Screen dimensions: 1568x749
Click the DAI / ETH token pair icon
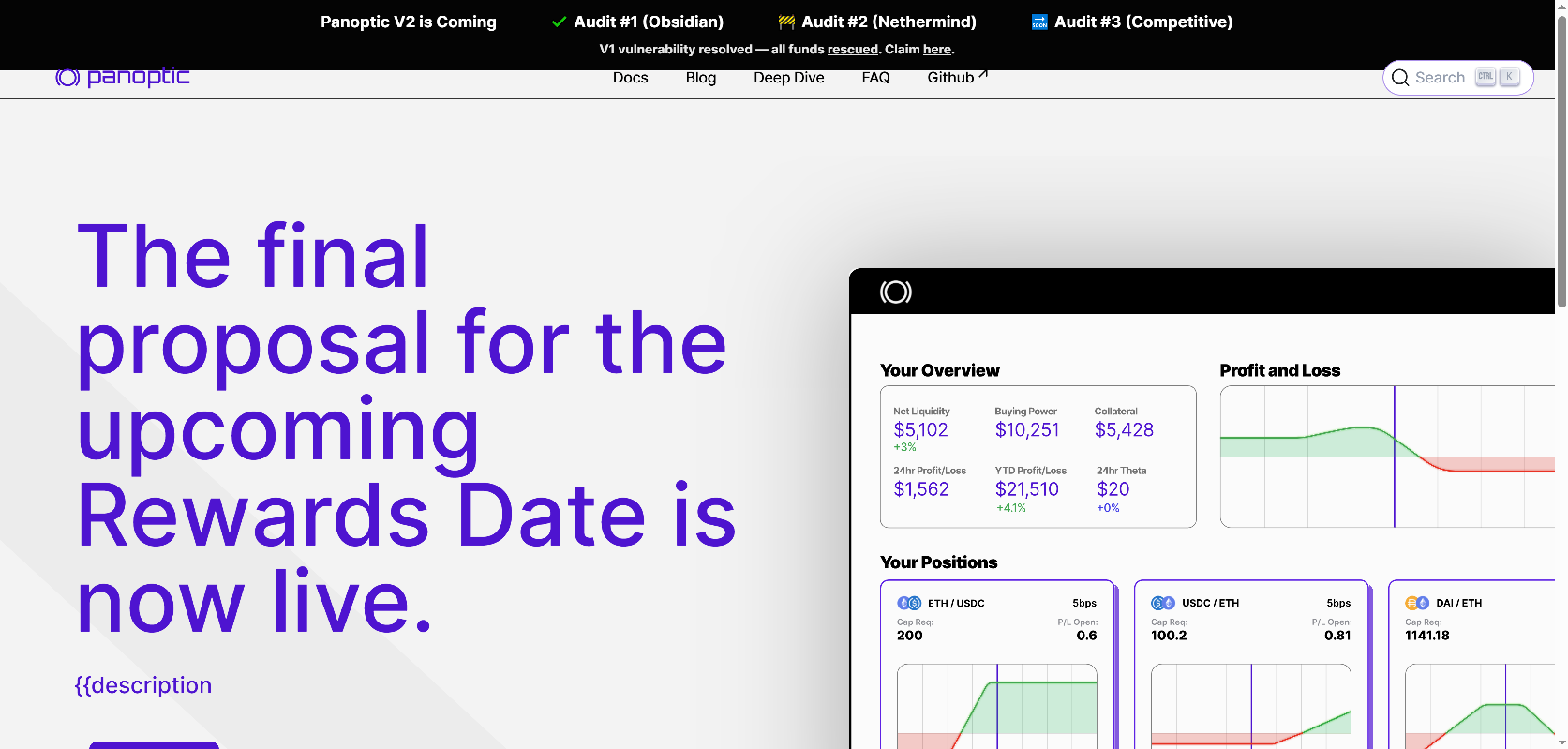pos(1417,603)
